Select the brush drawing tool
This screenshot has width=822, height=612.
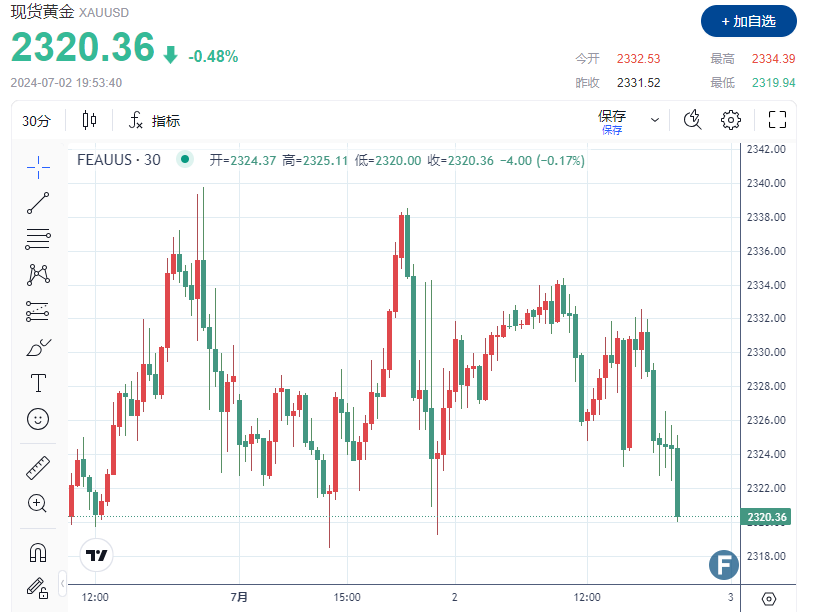point(37,347)
